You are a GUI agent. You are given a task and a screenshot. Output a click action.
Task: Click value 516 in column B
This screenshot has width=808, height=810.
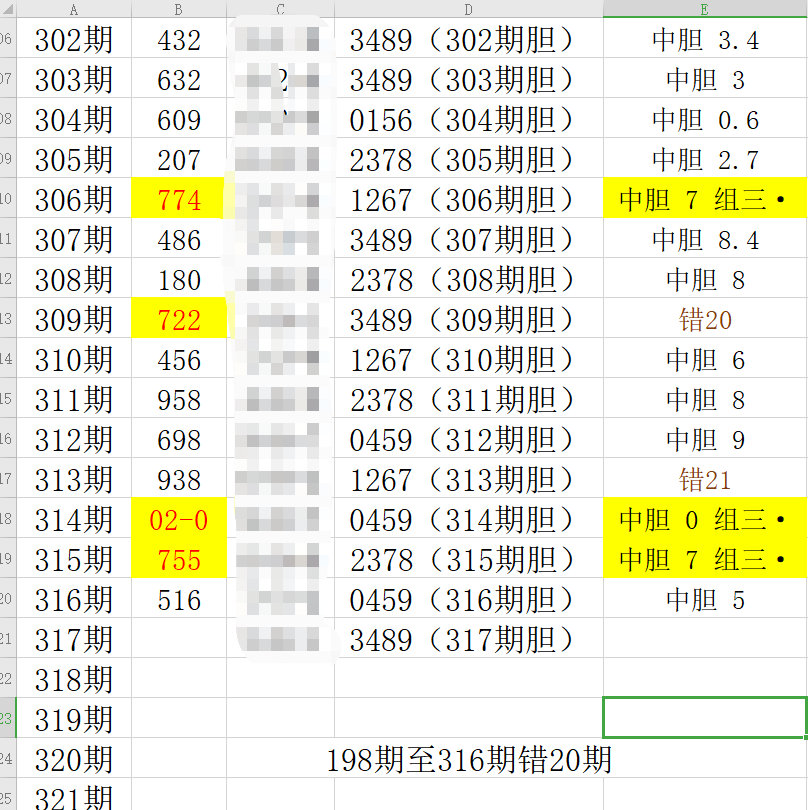(179, 599)
